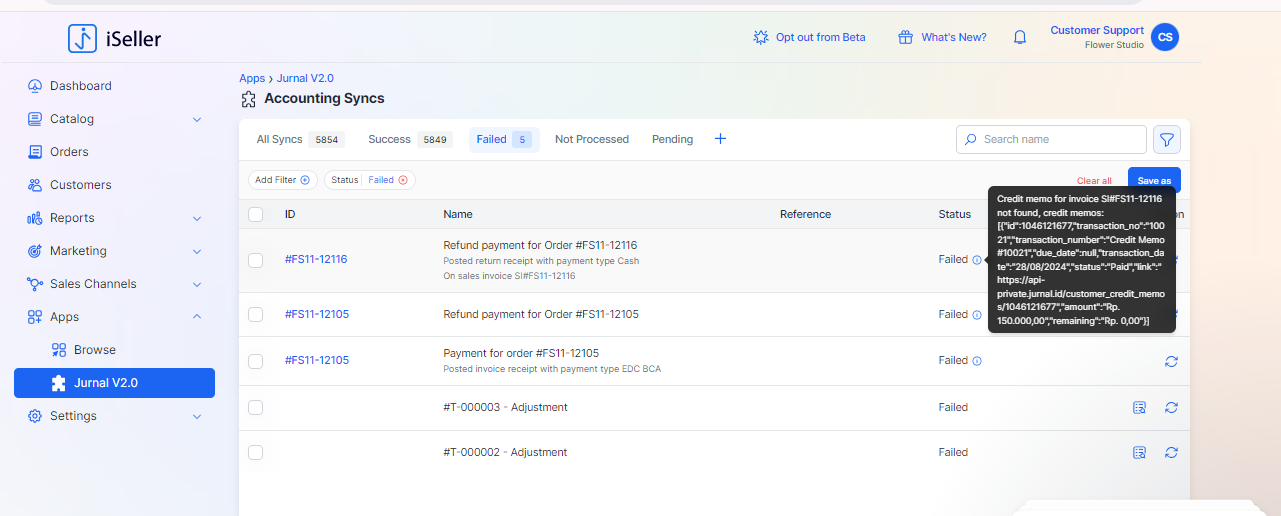The width and height of the screenshot is (1281, 516).
Task: Click the Save as button
Action: 1154,180
